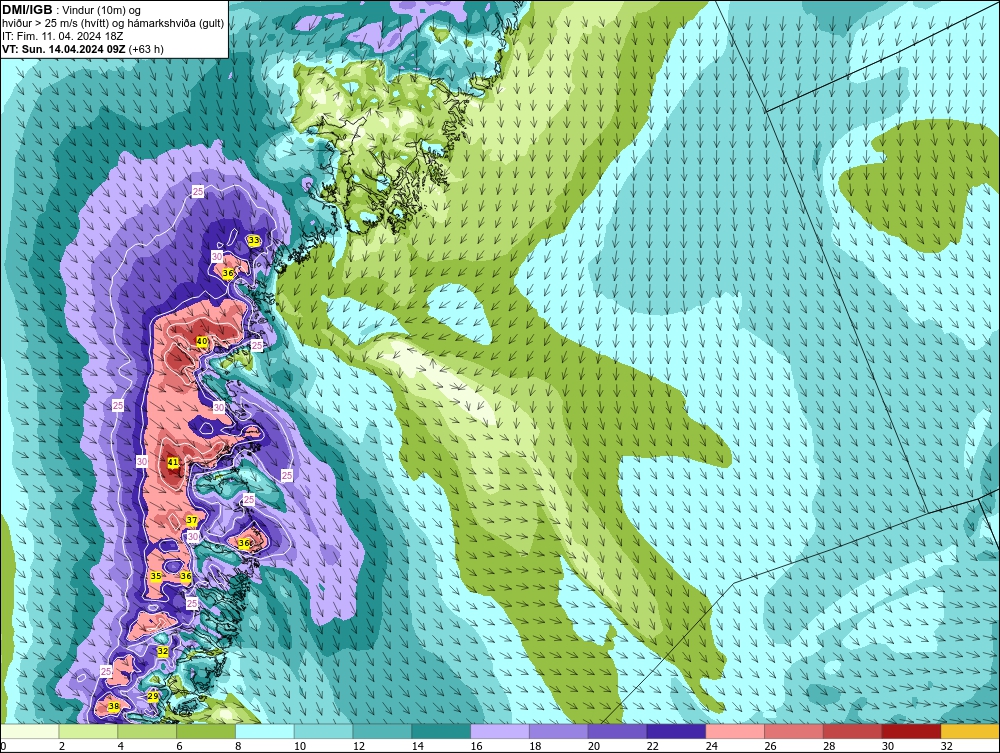Click the legend scale value 28
The width and height of the screenshot is (1000, 753).
(828, 745)
